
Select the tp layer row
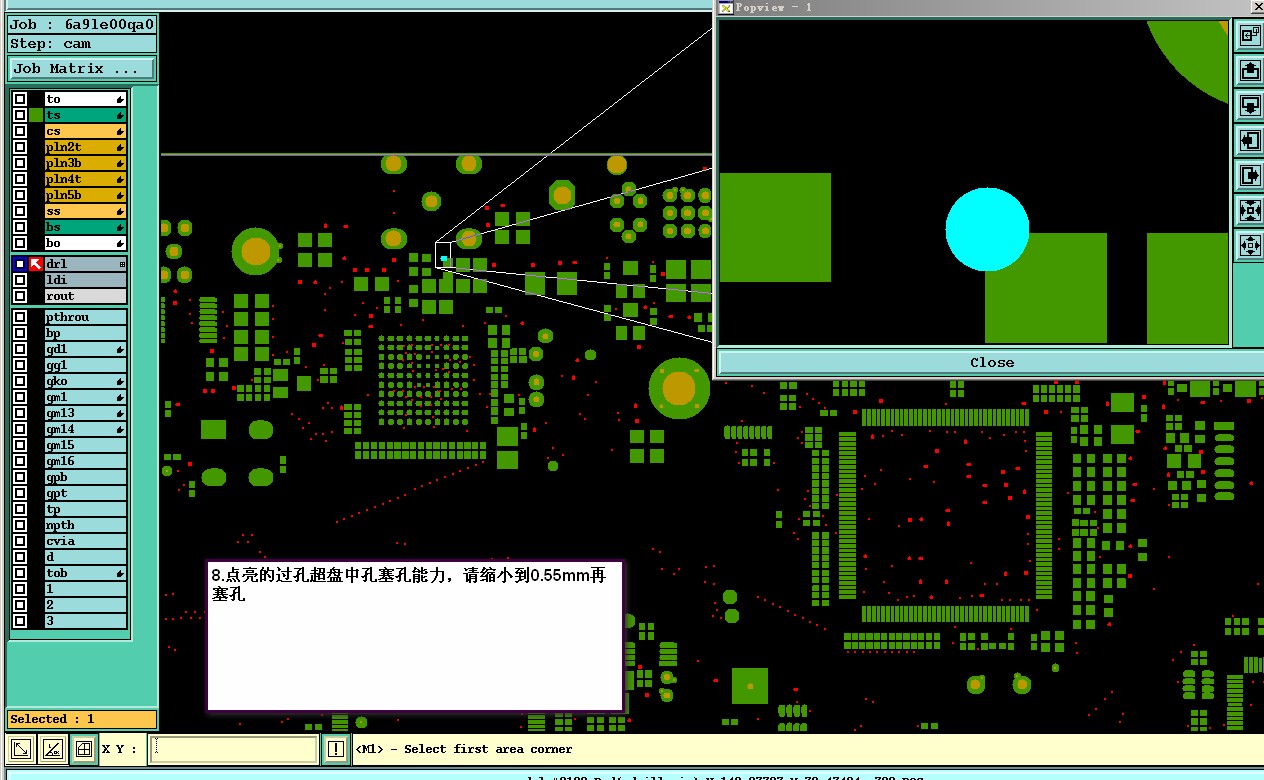pos(85,509)
